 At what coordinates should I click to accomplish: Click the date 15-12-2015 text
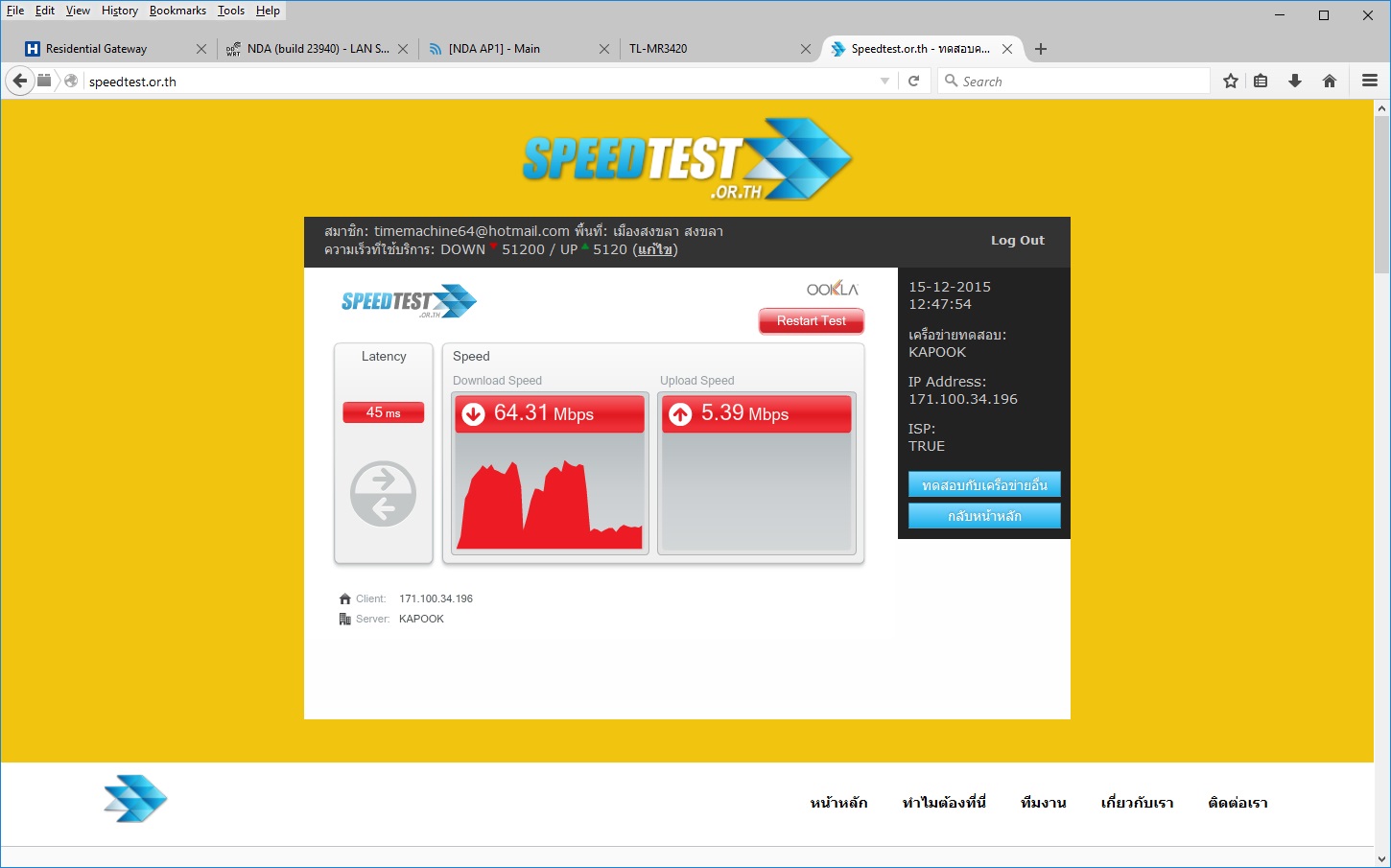coord(950,287)
